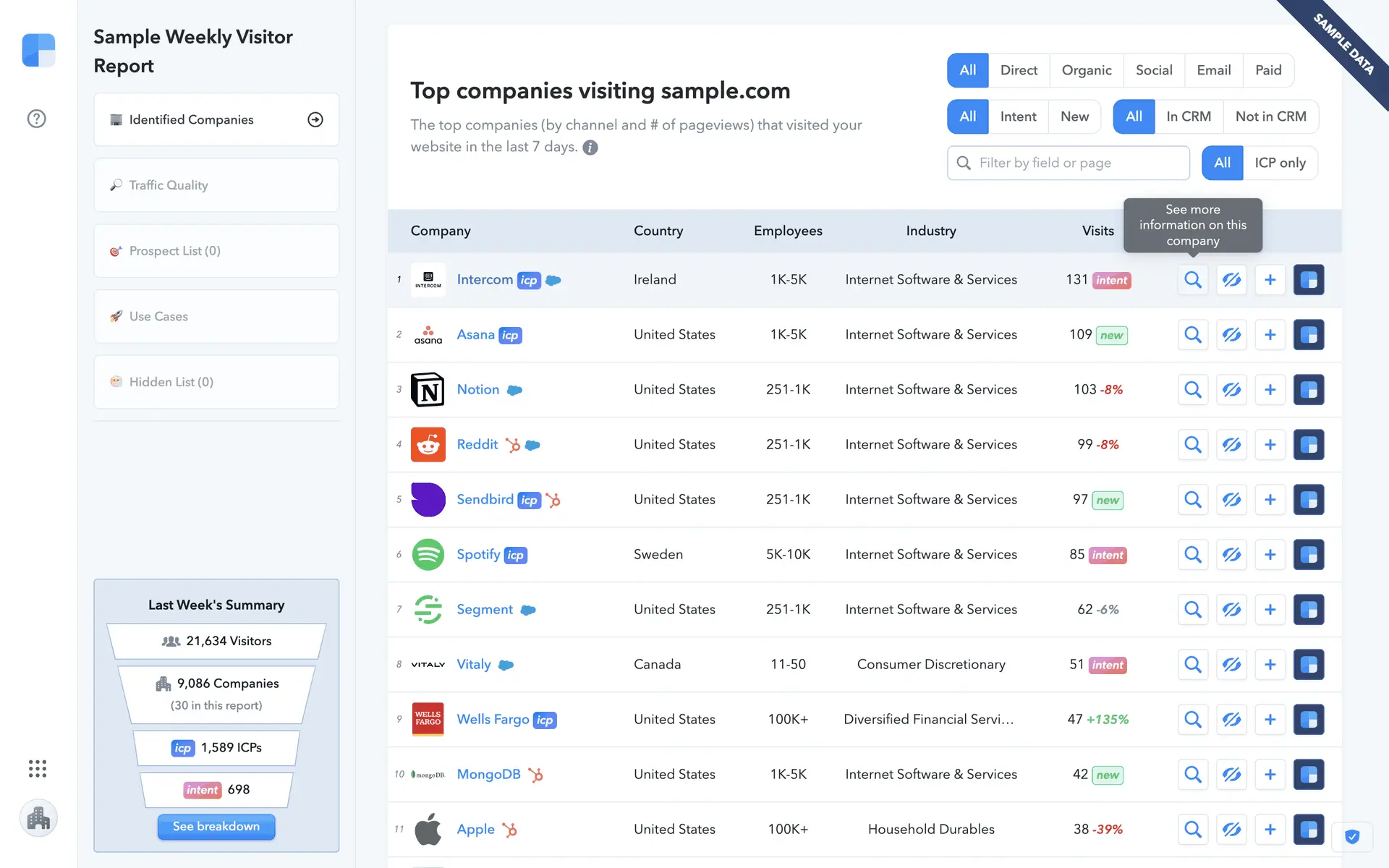Open the nine-dot apps grid icon
Viewport: 1389px width, 868px height.
(x=38, y=768)
